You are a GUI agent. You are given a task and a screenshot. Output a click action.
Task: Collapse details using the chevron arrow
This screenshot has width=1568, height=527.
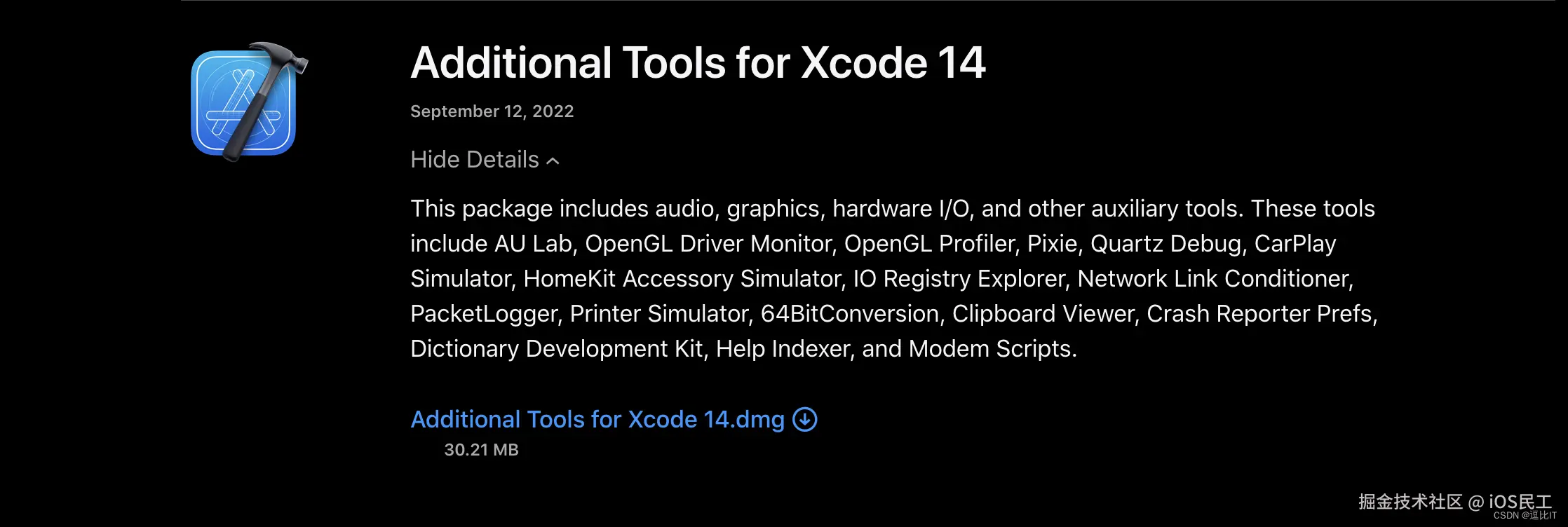(553, 160)
